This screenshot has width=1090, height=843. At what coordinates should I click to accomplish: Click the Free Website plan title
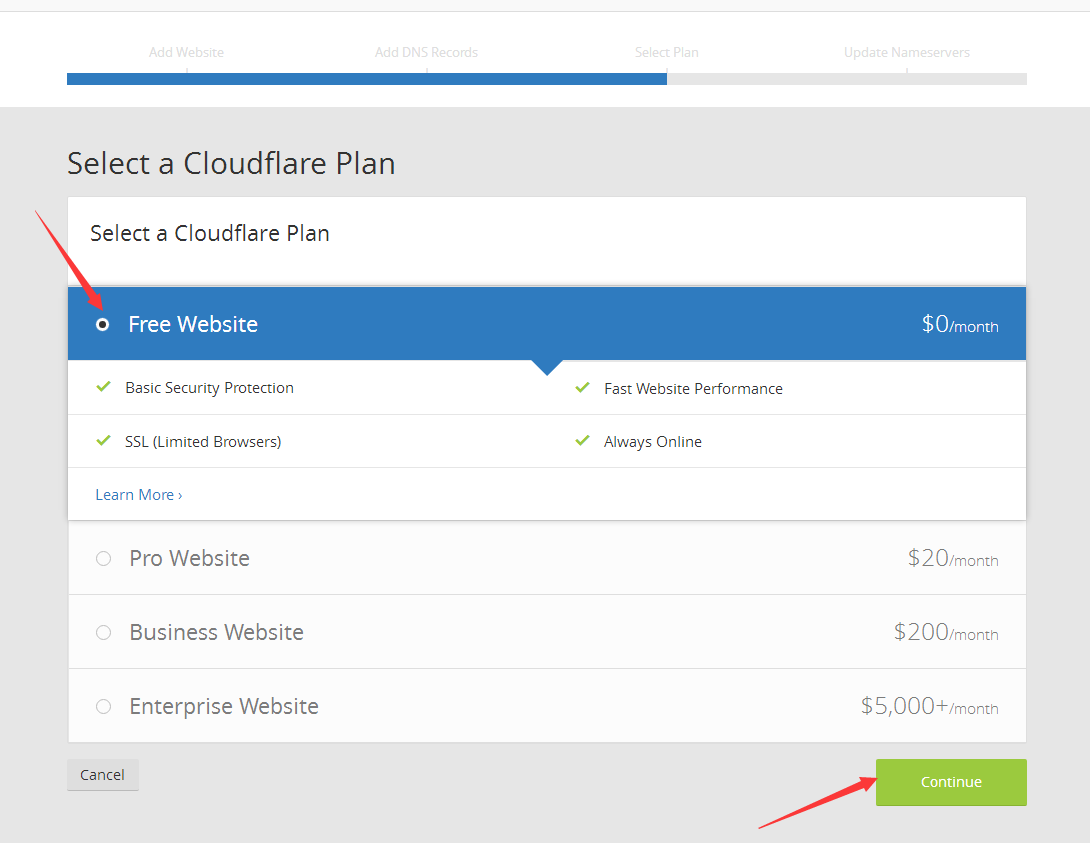193,325
